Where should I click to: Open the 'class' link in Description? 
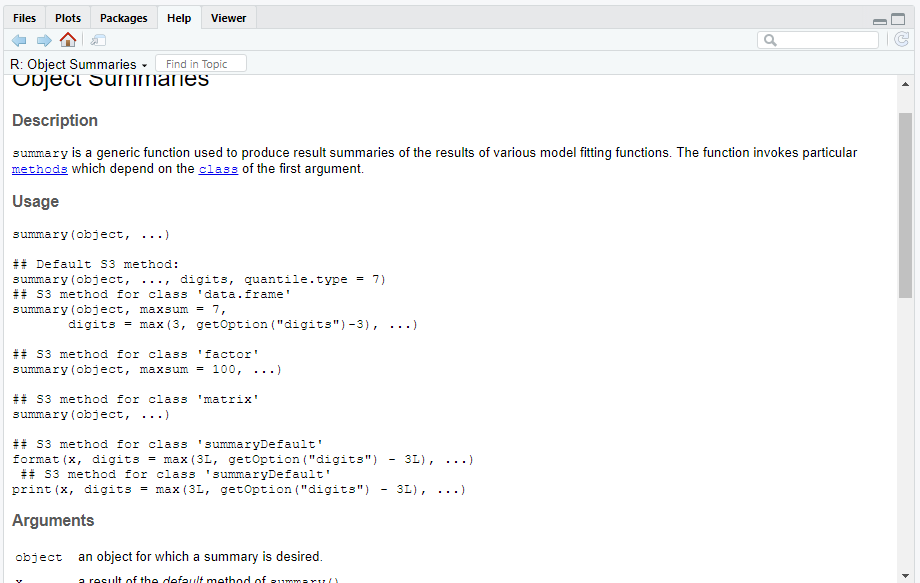click(218, 169)
